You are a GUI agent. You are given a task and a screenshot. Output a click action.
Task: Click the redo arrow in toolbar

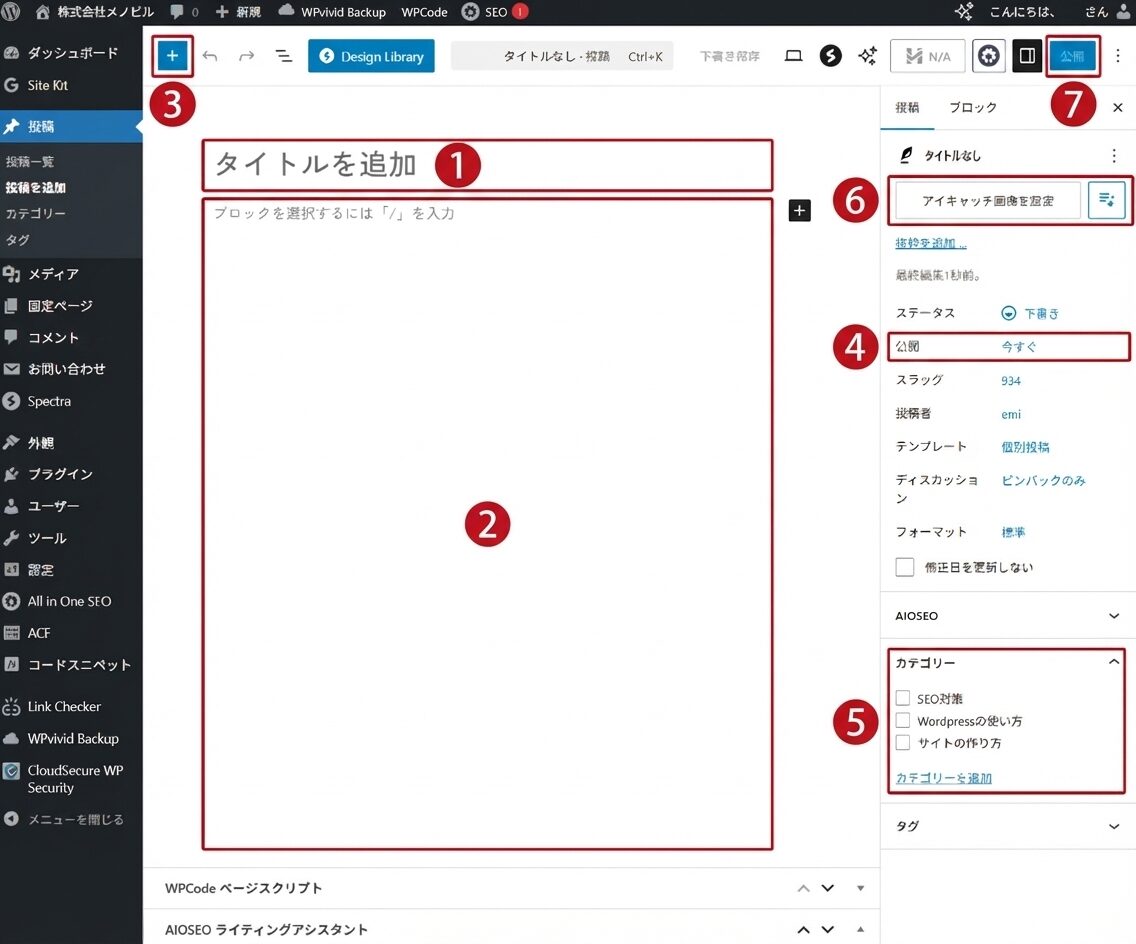[x=246, y=56]
